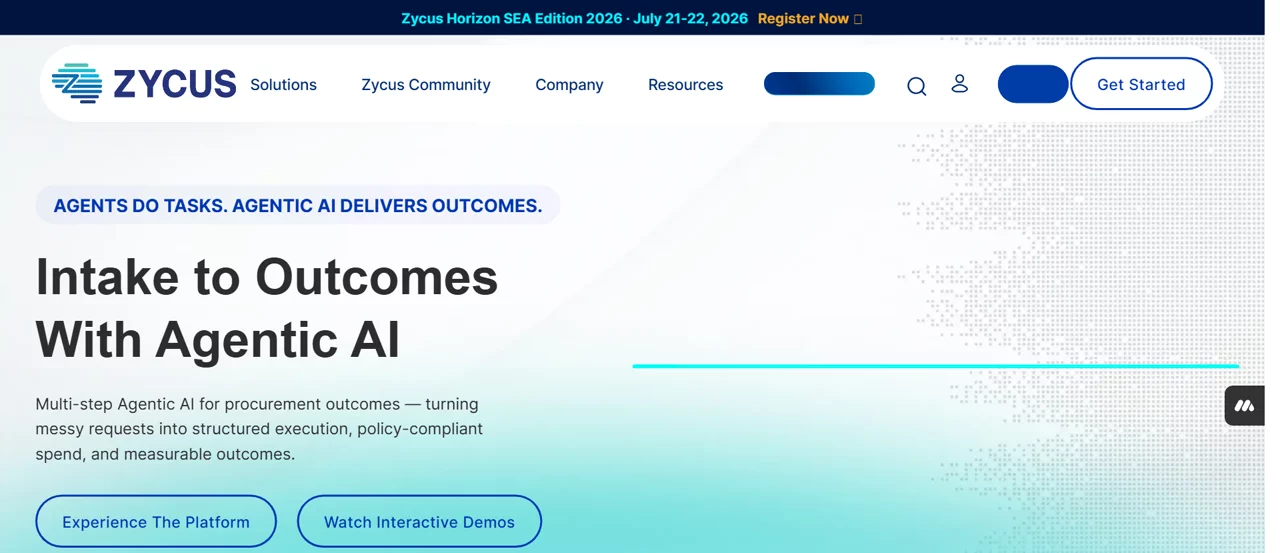This screenshot has width=1280, height=553.
Task: Open the Company menu
Action: coord(569,85)
